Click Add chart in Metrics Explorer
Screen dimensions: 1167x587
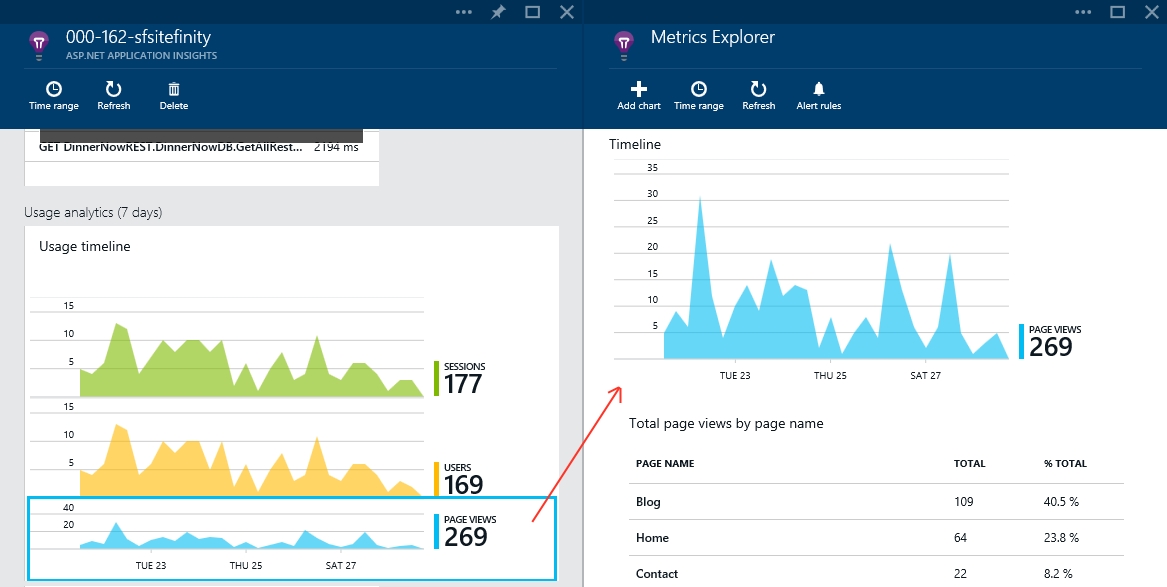coord(639,96)
